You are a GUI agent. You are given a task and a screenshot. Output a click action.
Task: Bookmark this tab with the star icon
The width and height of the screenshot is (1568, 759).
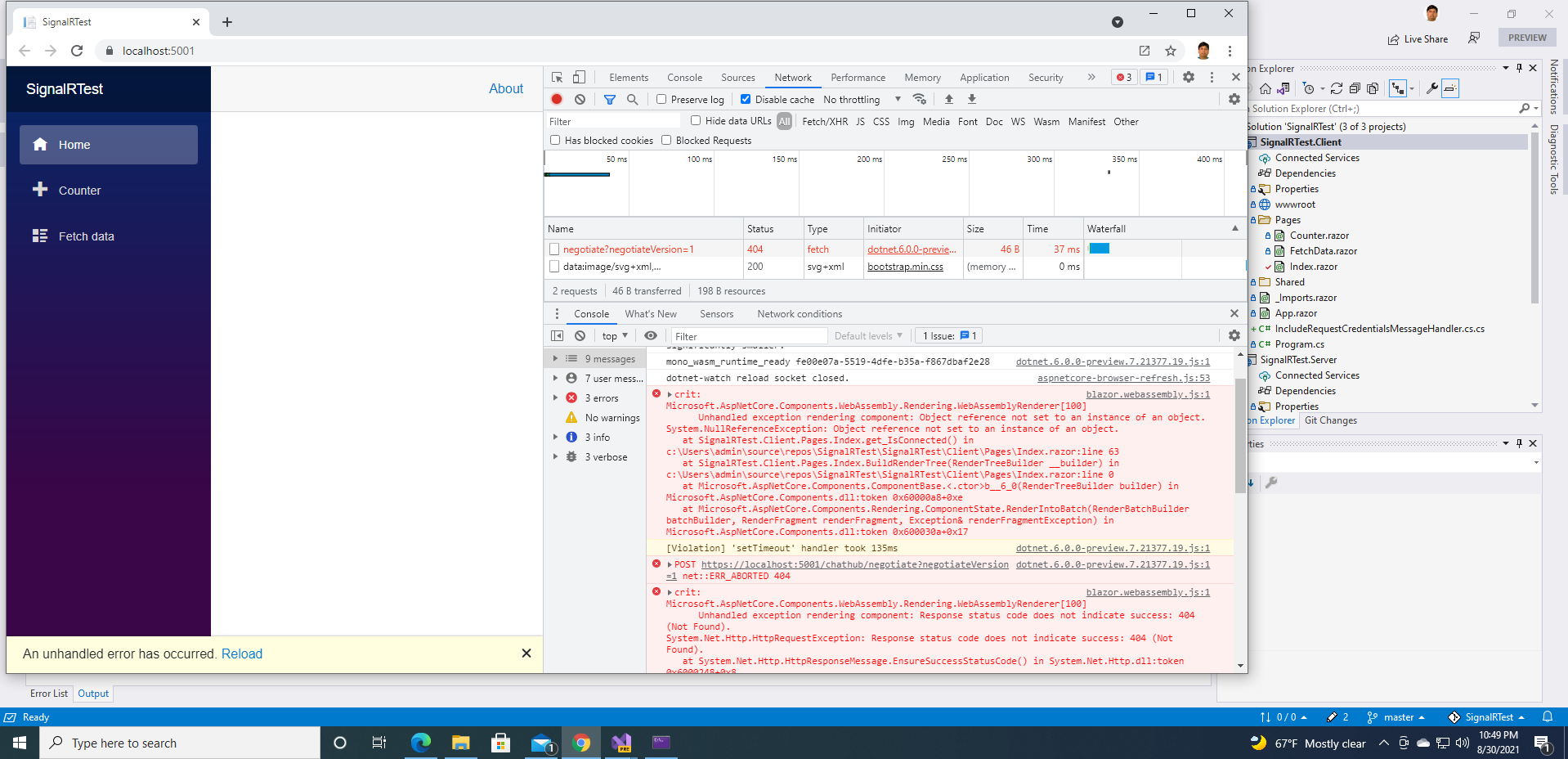click(x=1171, y=51)
